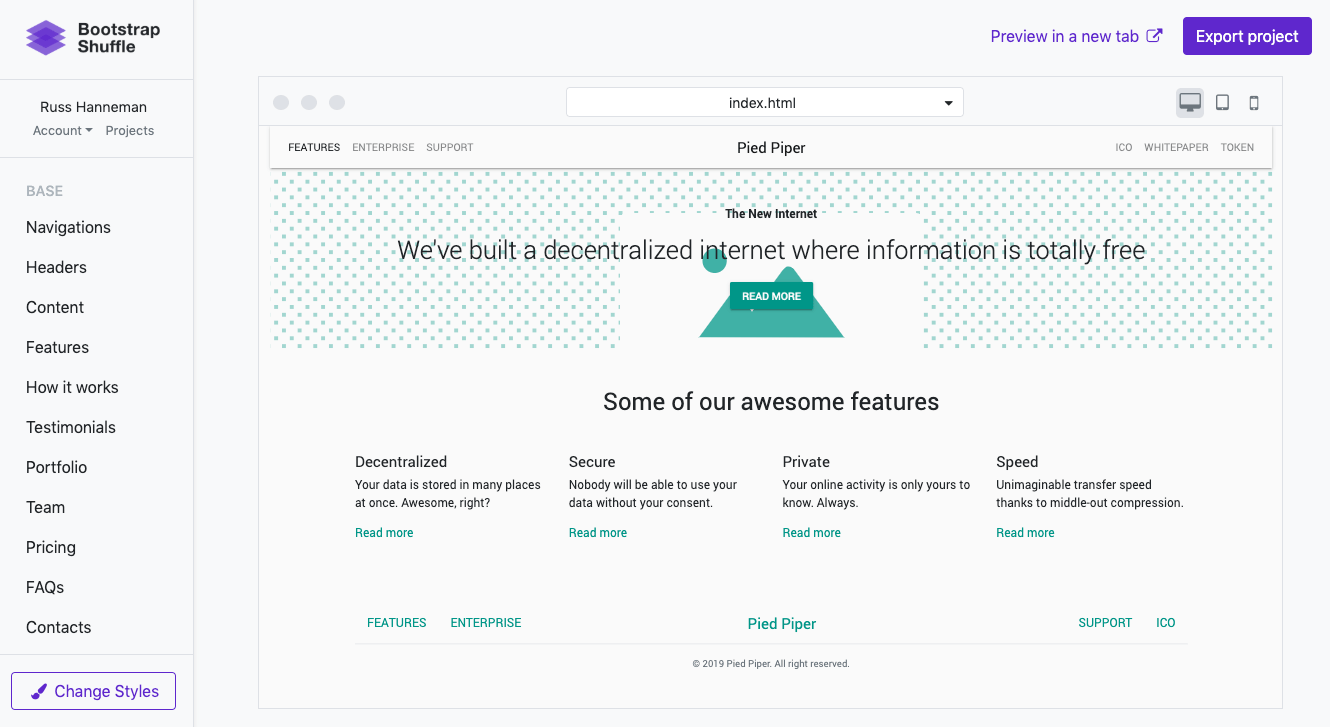The width and height of the screenshot is (1330, 727).
Task: Click the Some of our awesome features heading
Action: coord(771,402)
